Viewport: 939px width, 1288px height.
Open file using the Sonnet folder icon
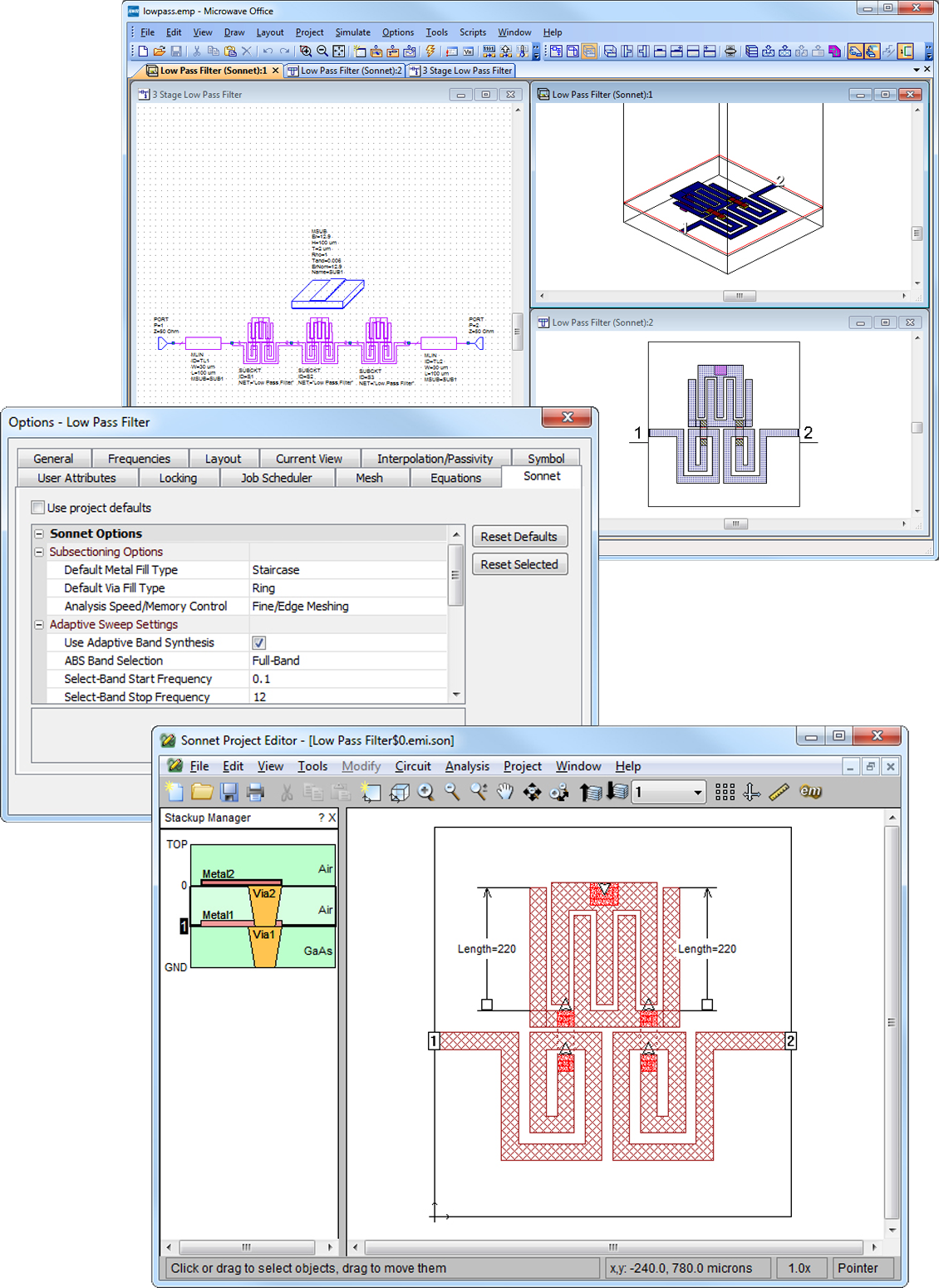point(202,792)
